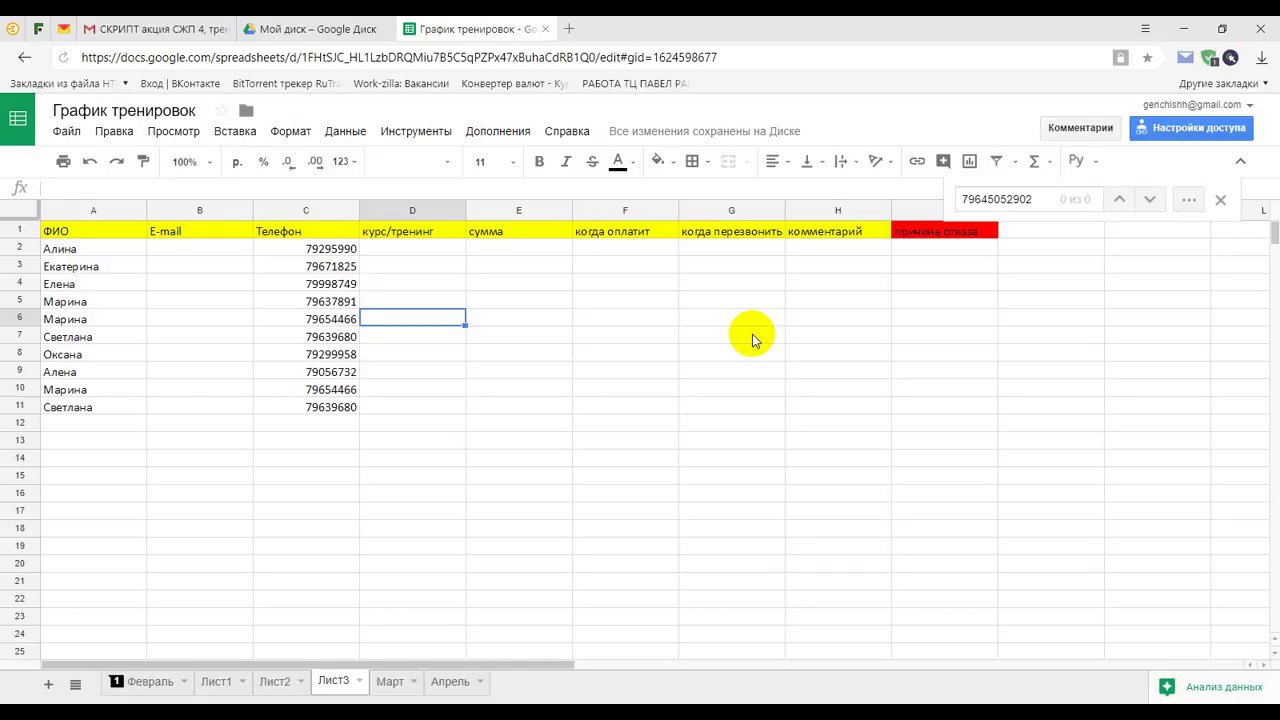Collapse the menus with the up chevron
Viewport: 1280px width, 720px height.
tap(1240, 161)
